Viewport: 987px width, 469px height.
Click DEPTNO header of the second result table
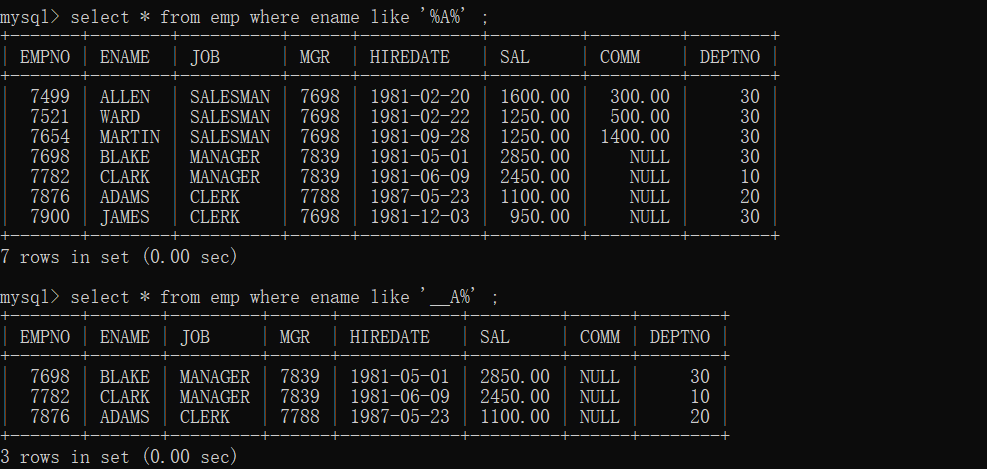tap(680, 337)
